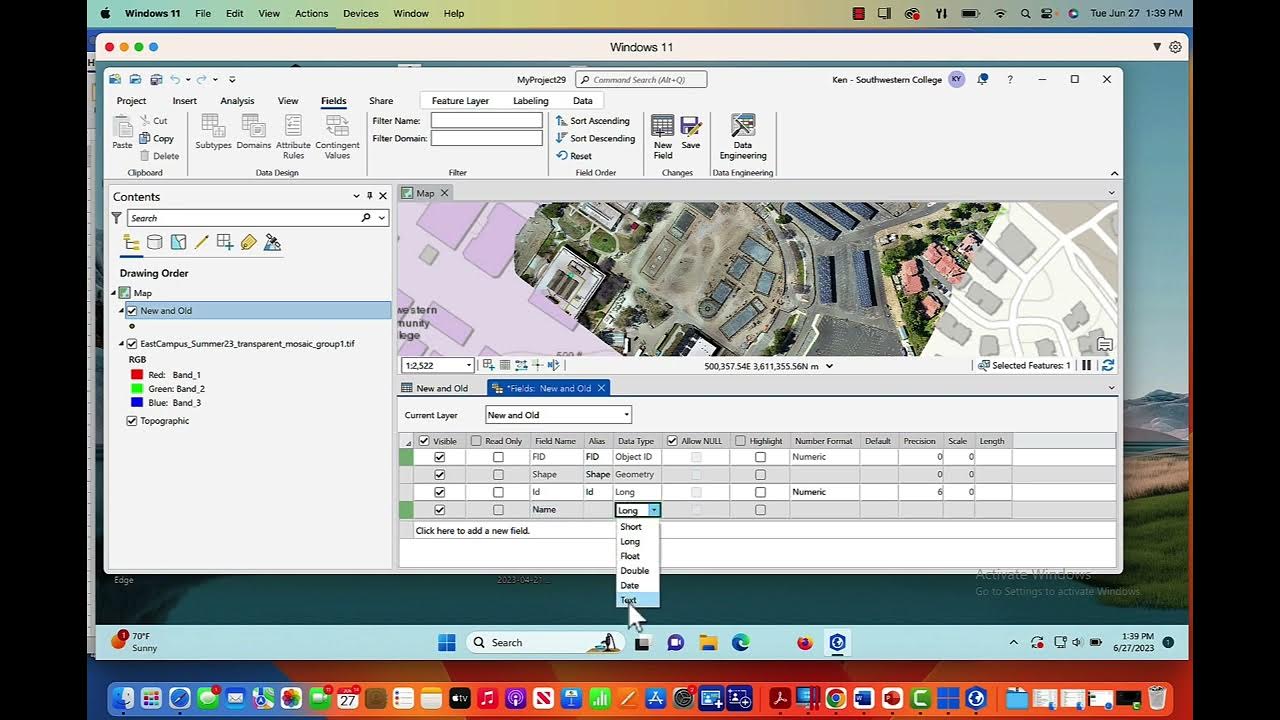1280x720 pixels.
Task: Open Contents pane options menu chevron
Action: [356, 196]
